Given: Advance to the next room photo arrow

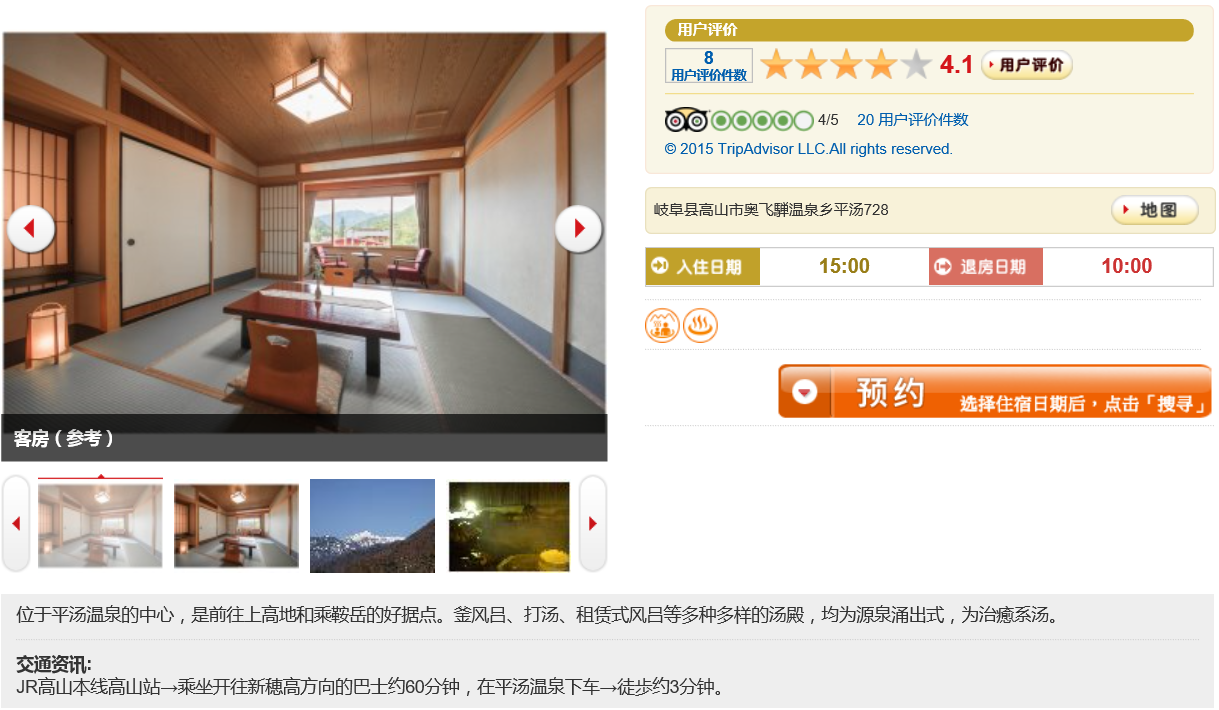Looking at the screenshot, I should pos(579,229).
